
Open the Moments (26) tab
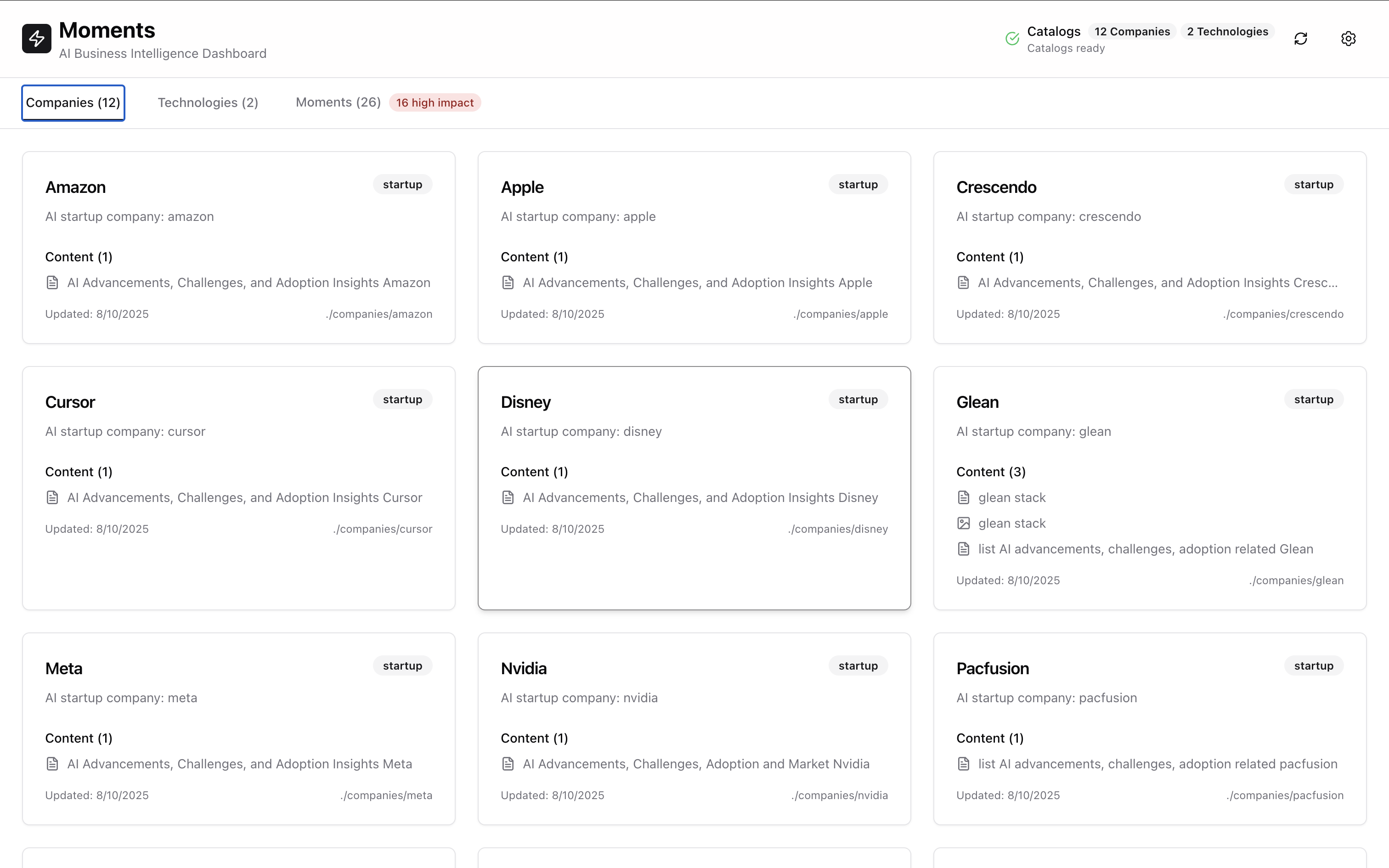tap(338, 103)
